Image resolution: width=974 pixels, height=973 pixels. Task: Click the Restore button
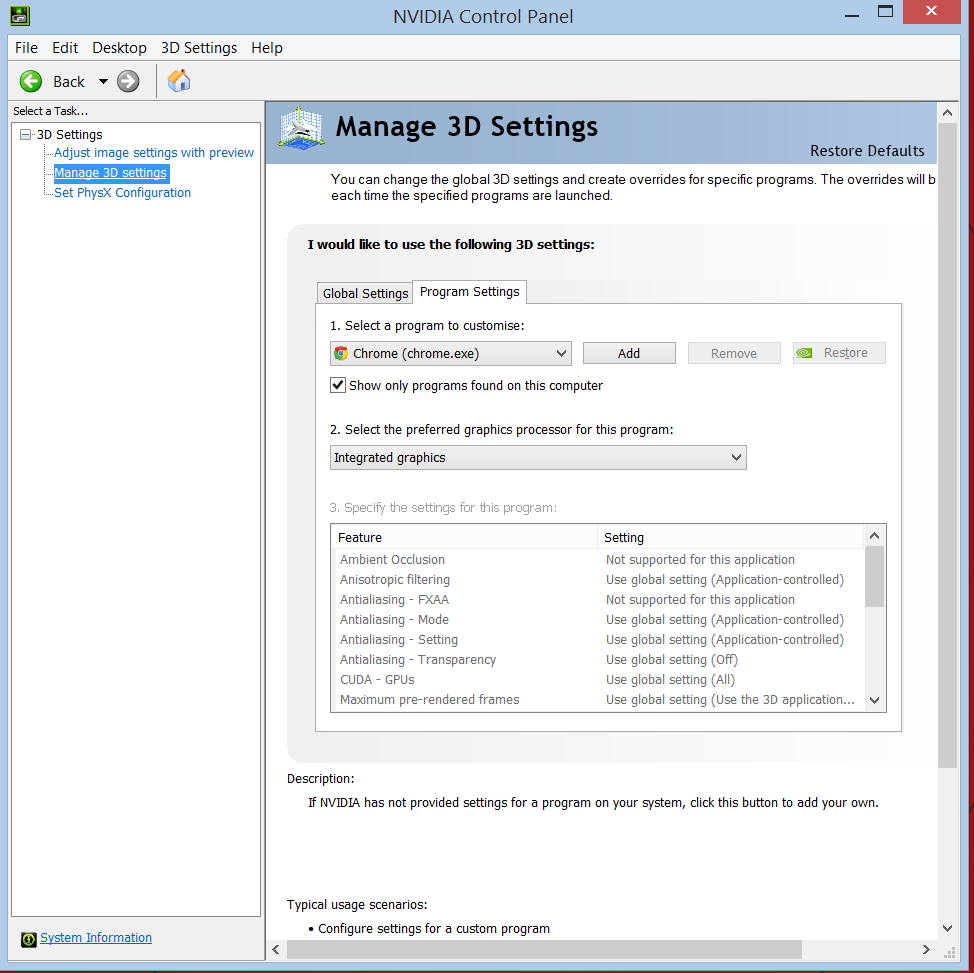coord(839,352)
